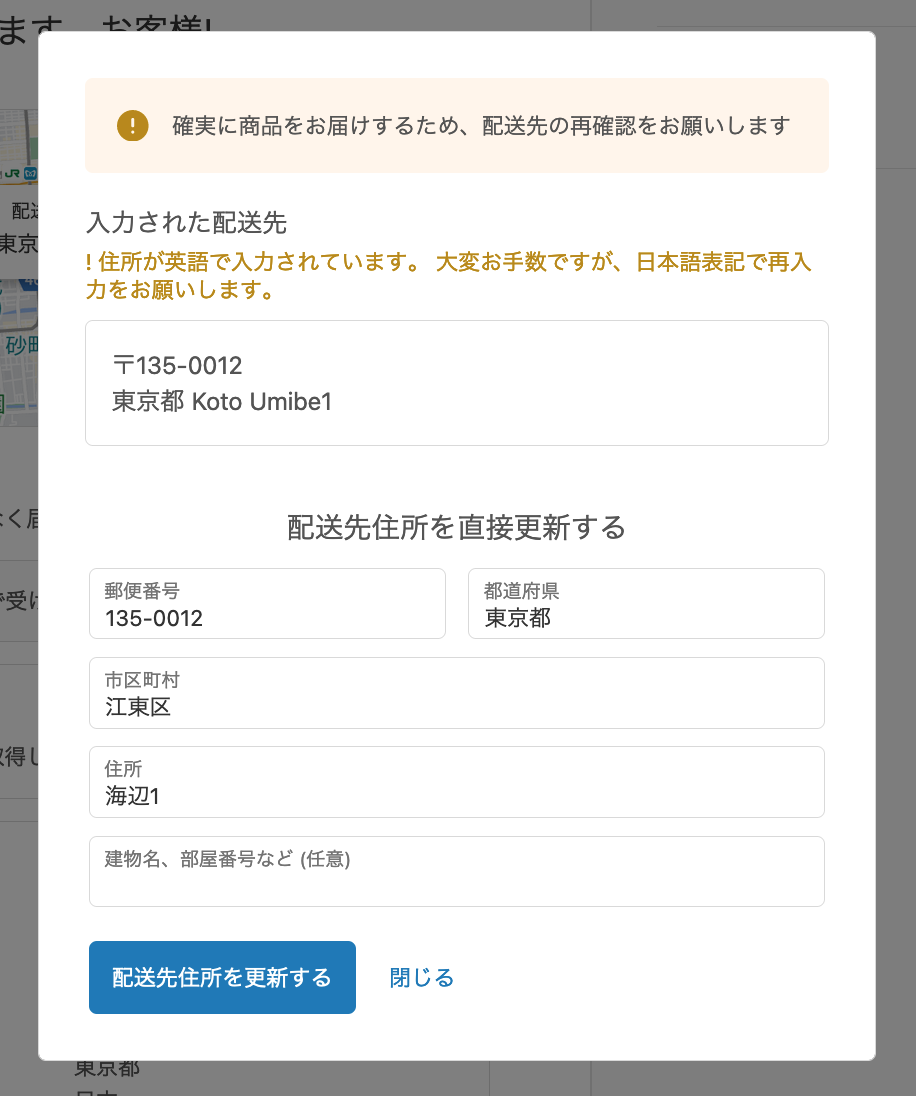Click the Tokyo Metro icon on map
This screenshot has width=916, height=1096.
tap(30, 173)
